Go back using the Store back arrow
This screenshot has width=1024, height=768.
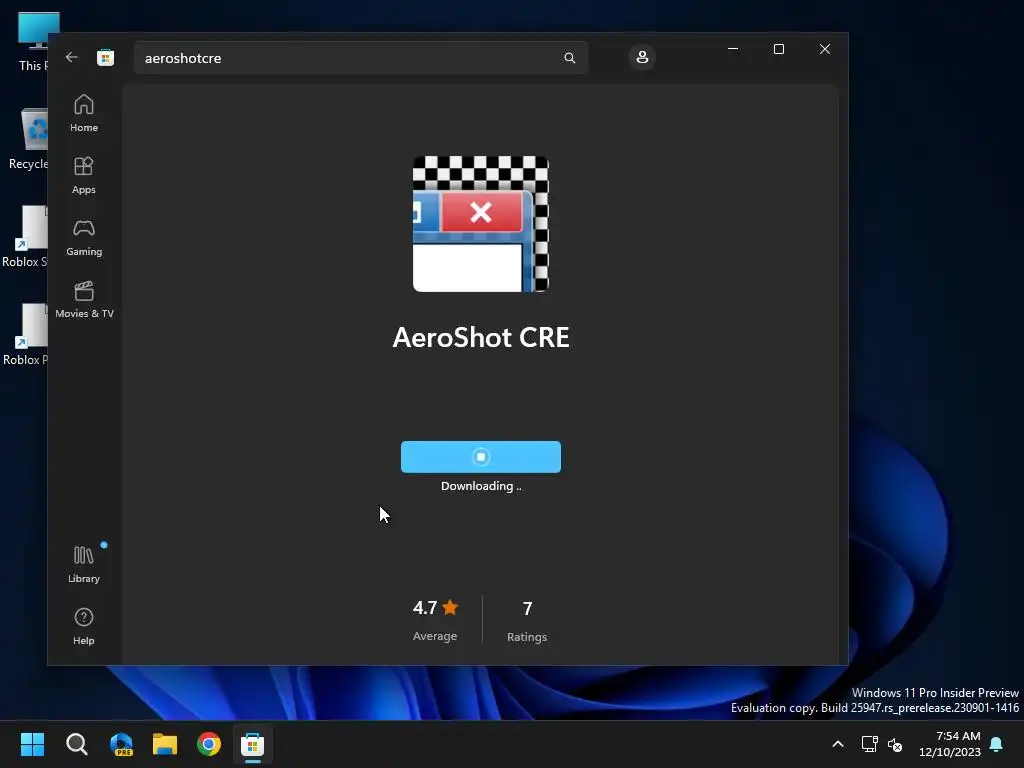[x=72, y=57]
